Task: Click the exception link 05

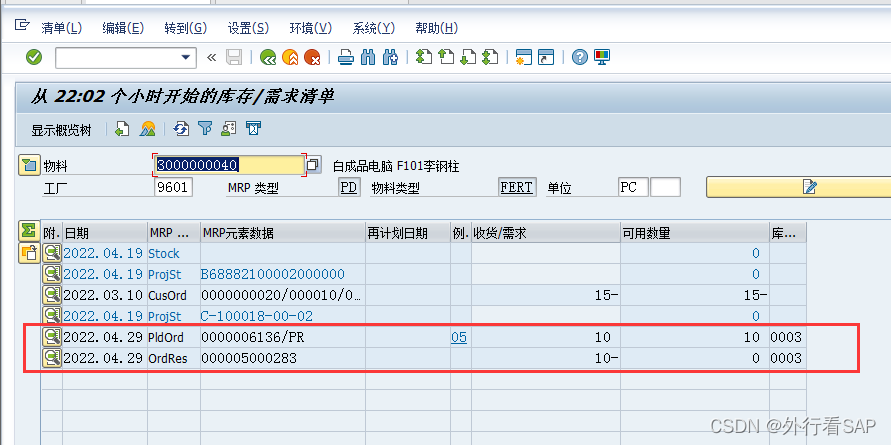Action: coord(458,337)
